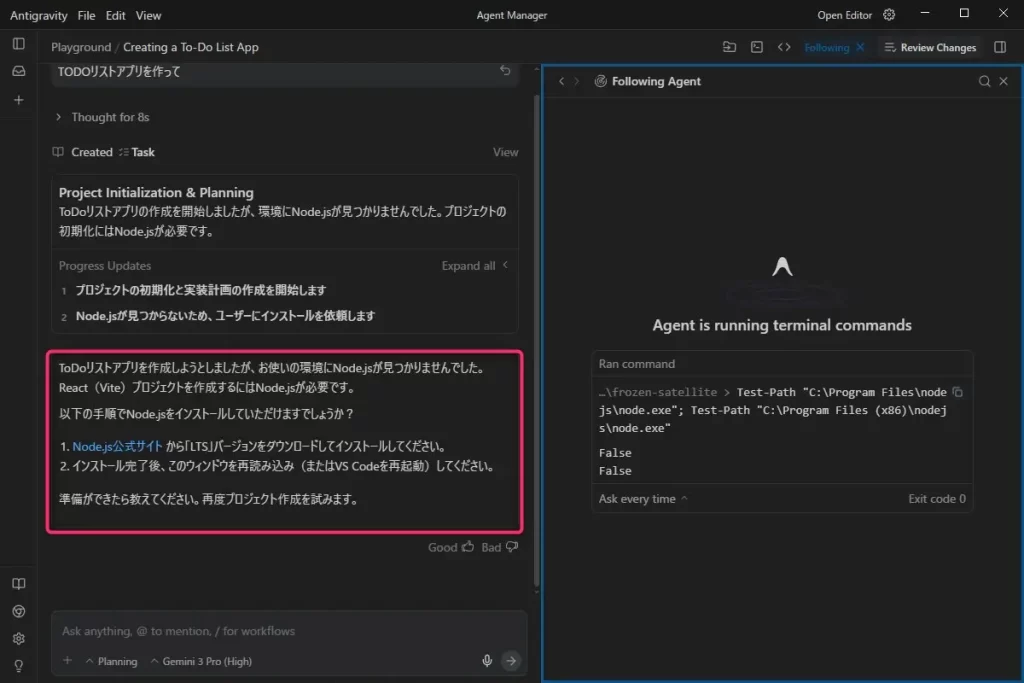The height and width of the screenshot is (683, 1024).
Task: Go forward in Following Agent panel
Action: click(x=577, y=81)
